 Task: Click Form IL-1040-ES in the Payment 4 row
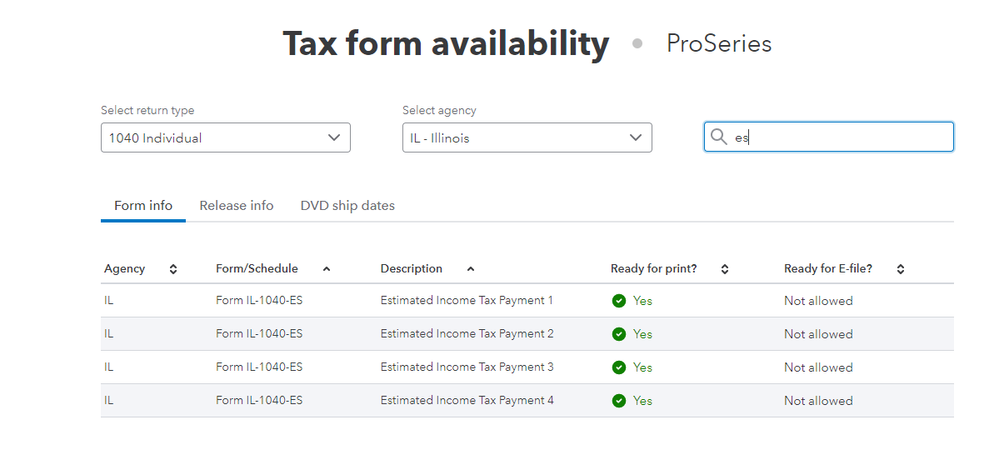coord(259,401)
